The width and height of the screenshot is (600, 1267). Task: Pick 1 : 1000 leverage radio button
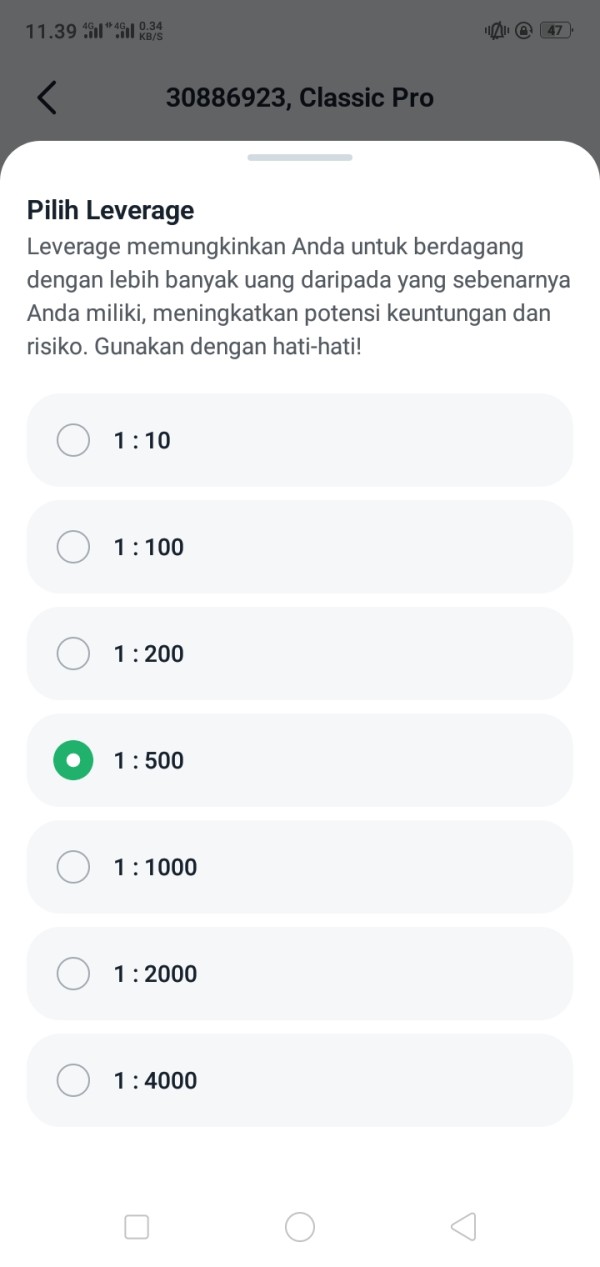(73, 867)
